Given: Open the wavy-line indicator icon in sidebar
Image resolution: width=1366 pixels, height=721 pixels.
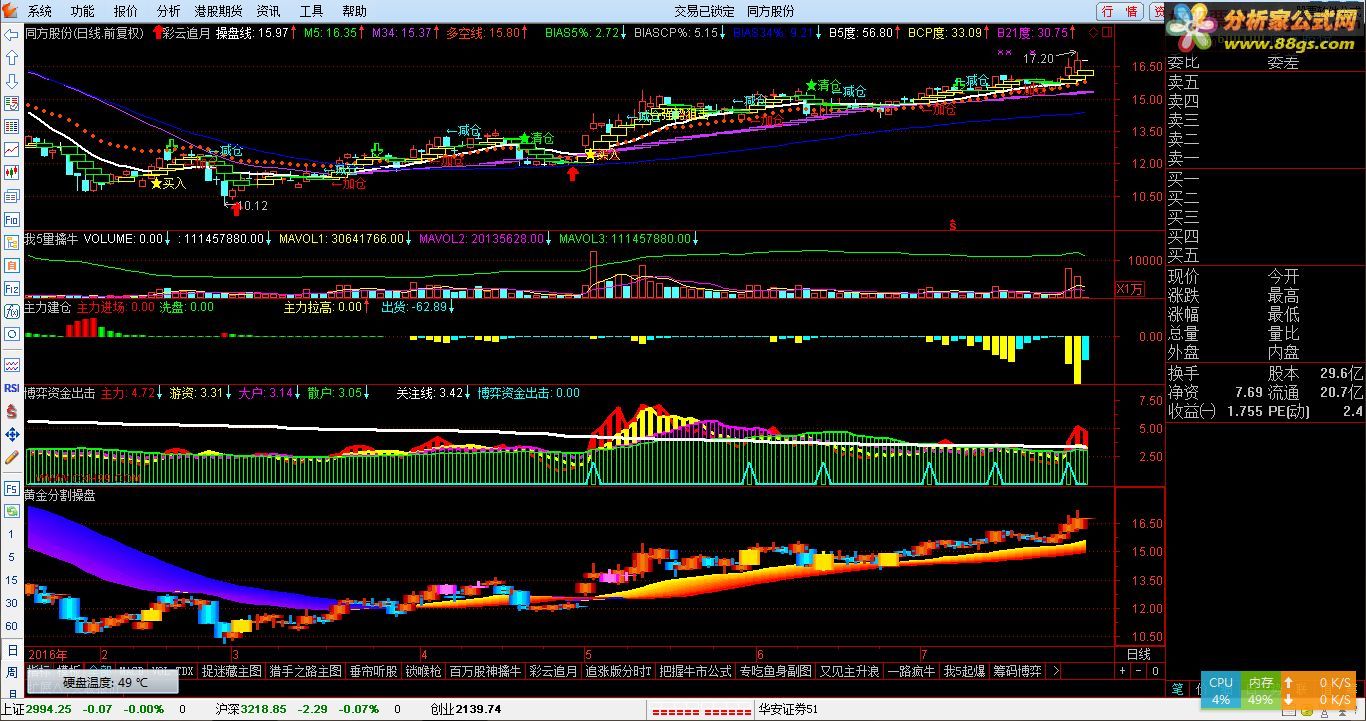Looking at the screenshot, I should pos(12,365).
